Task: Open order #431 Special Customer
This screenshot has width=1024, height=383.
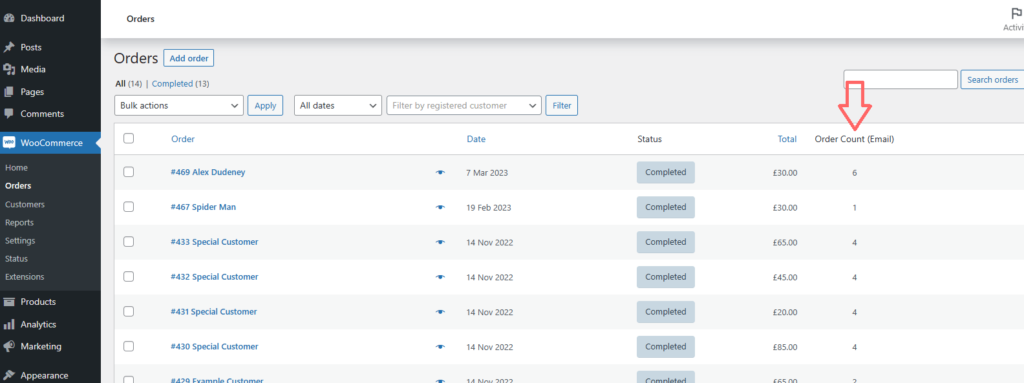Action: coord(214,312)
